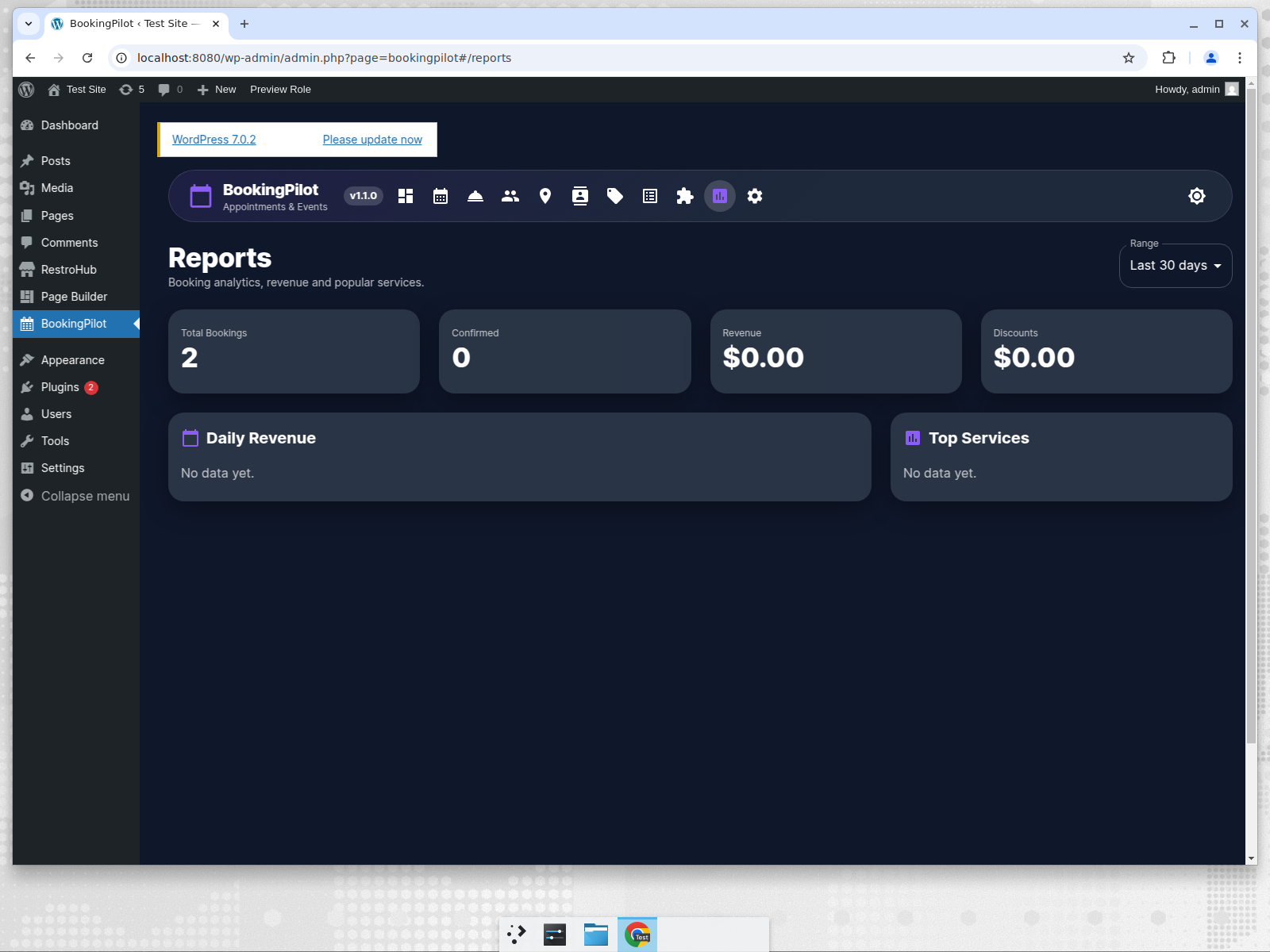The width and height of the screenshot is (1270, 952).
Task: Open a new browser tab
Action: (x=244, y=24)
